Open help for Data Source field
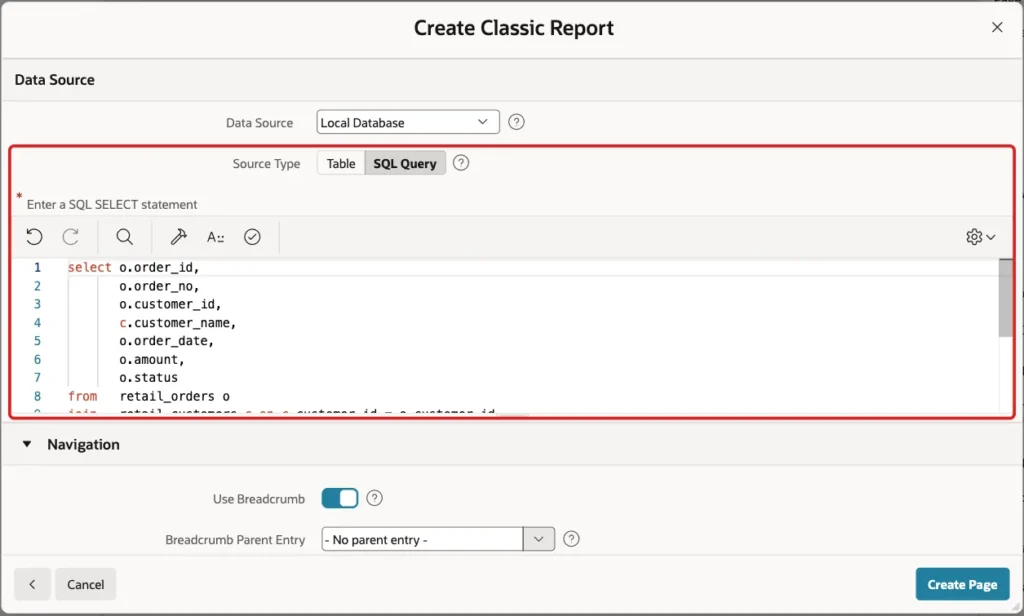1024x616 pixels. pyautogui.click(x=516, y=122)
